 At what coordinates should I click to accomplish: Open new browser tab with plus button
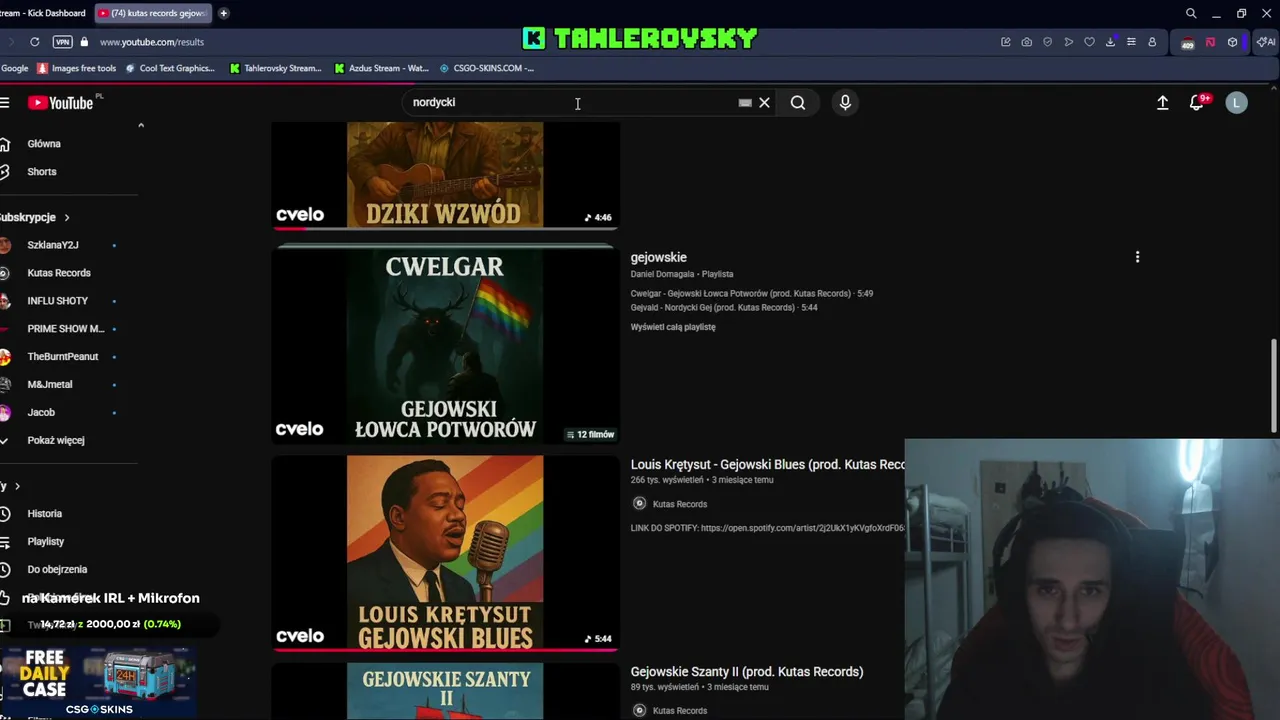point(223,13)
